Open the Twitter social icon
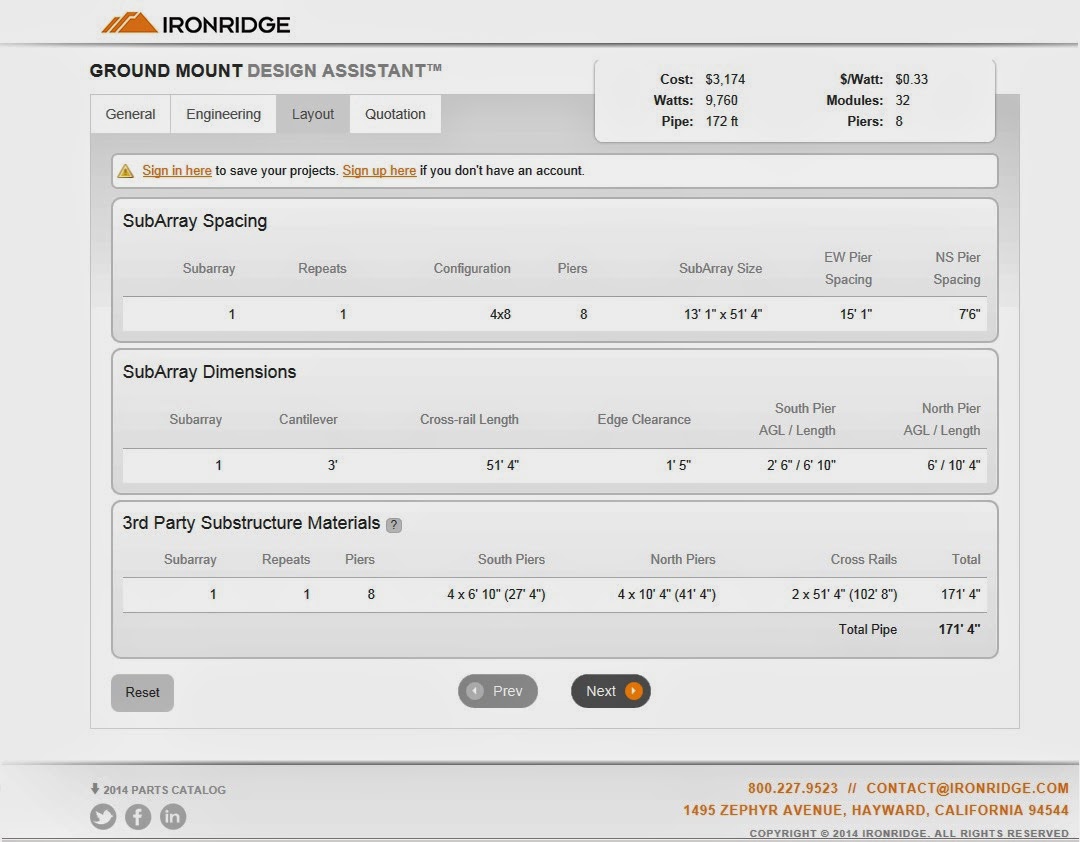This screenshot has height=842, width=1080. pyautogui.click(x=103, y=817)
